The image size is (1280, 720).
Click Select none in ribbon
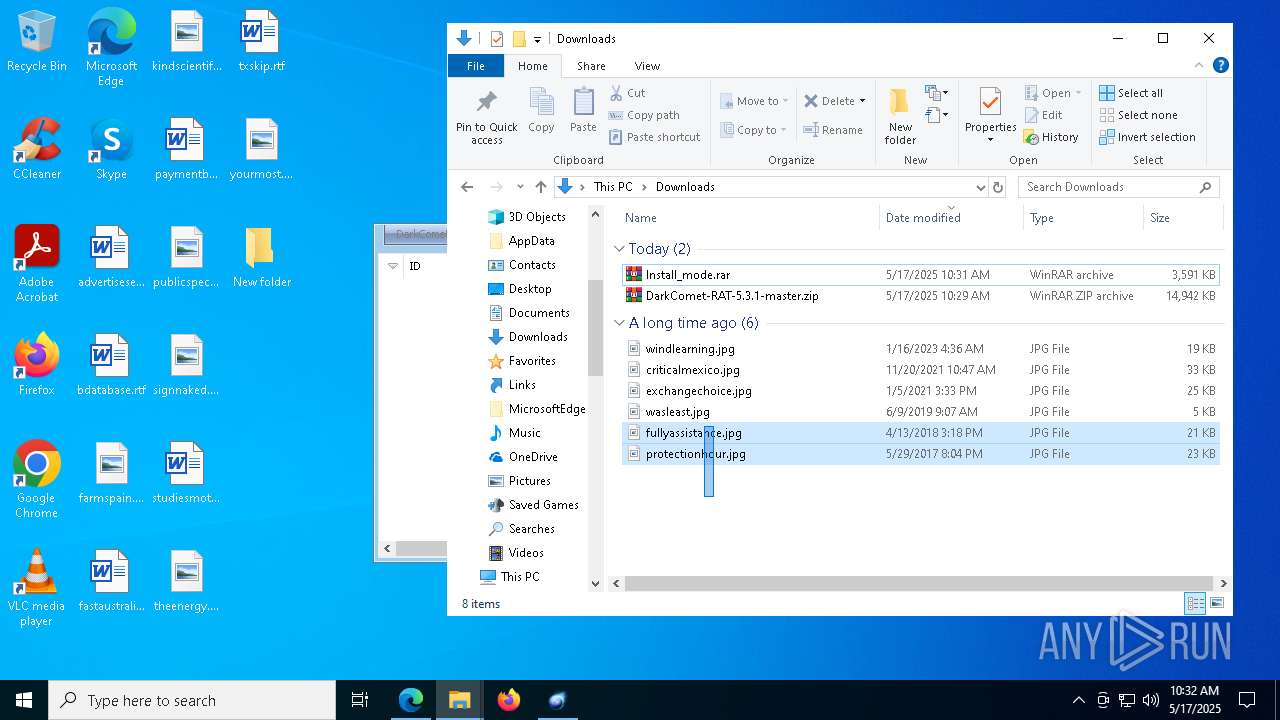1138,115
